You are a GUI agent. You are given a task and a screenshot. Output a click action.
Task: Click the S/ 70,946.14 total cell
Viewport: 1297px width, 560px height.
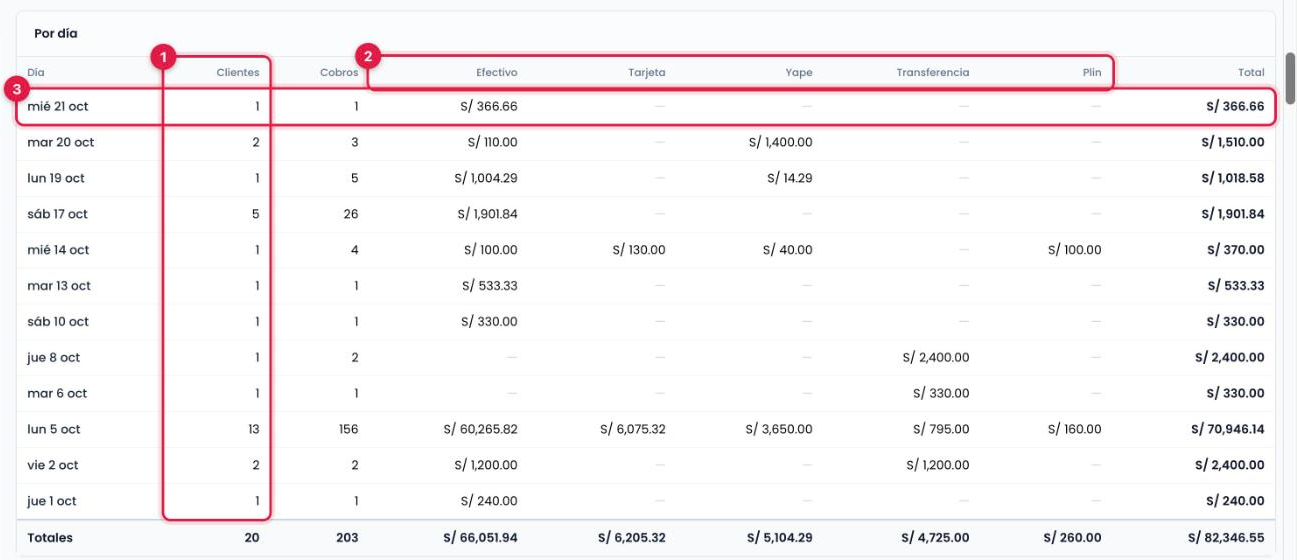1226,430
